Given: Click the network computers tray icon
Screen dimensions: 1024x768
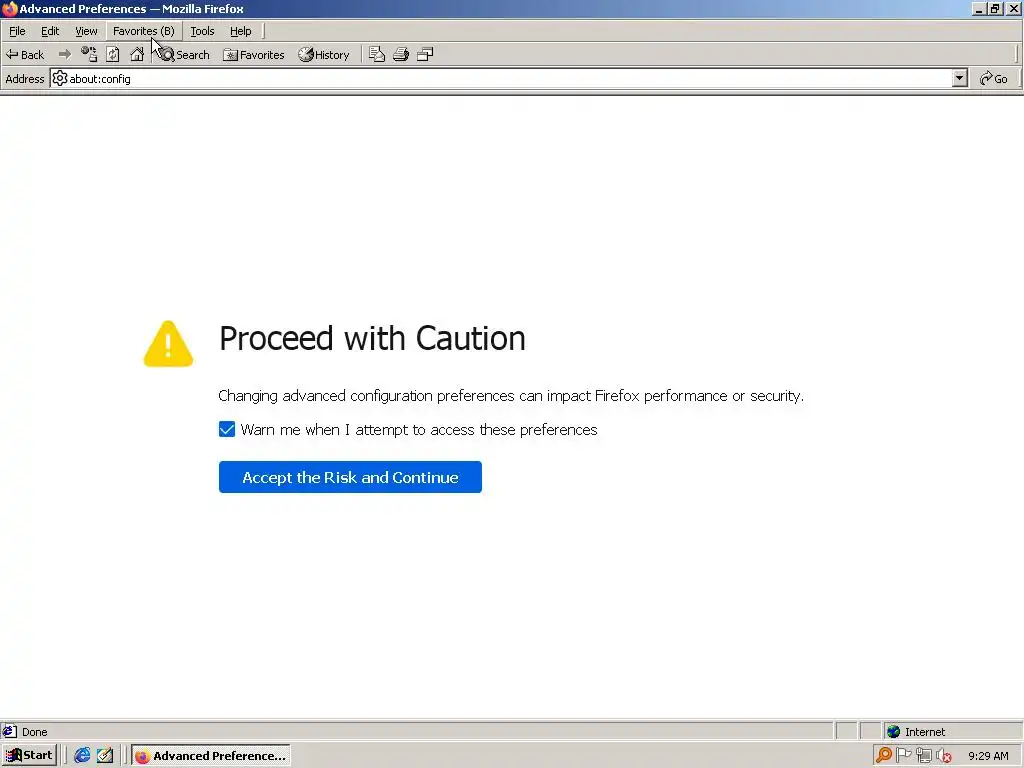Looking at the screenshot, I should (x=923, y=756).
